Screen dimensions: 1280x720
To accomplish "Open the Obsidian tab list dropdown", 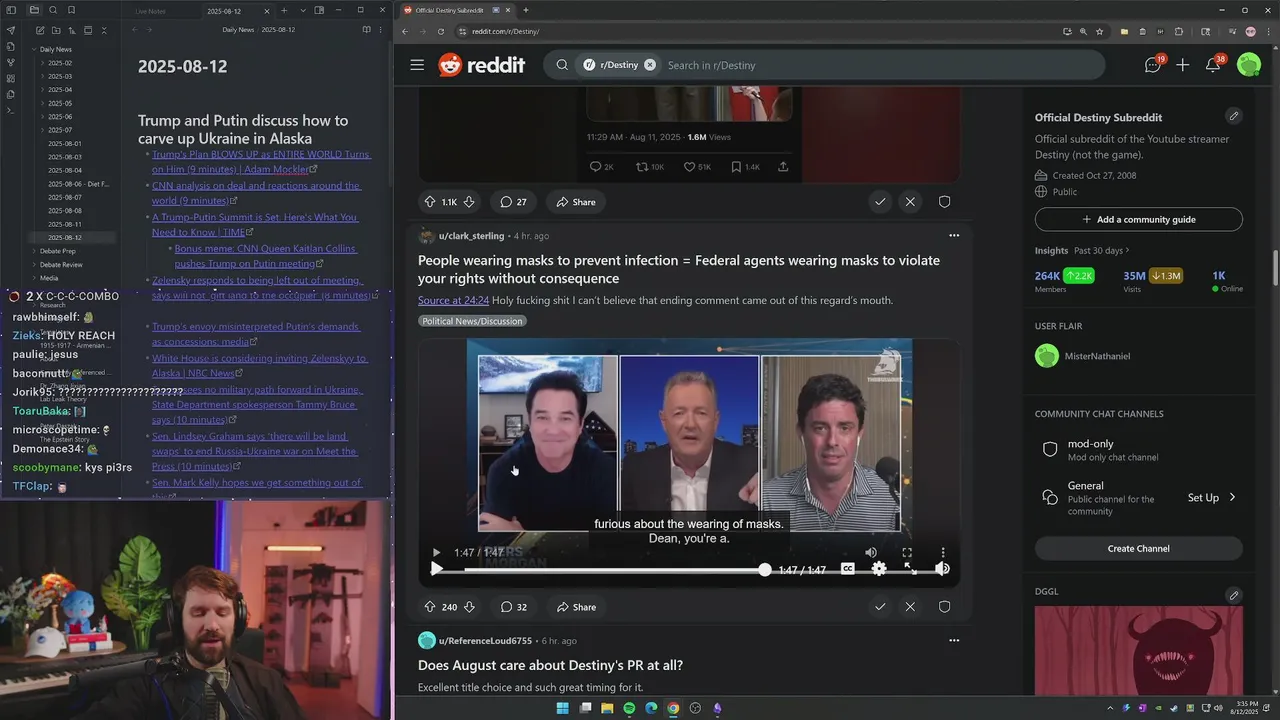I will click(302, 10).
